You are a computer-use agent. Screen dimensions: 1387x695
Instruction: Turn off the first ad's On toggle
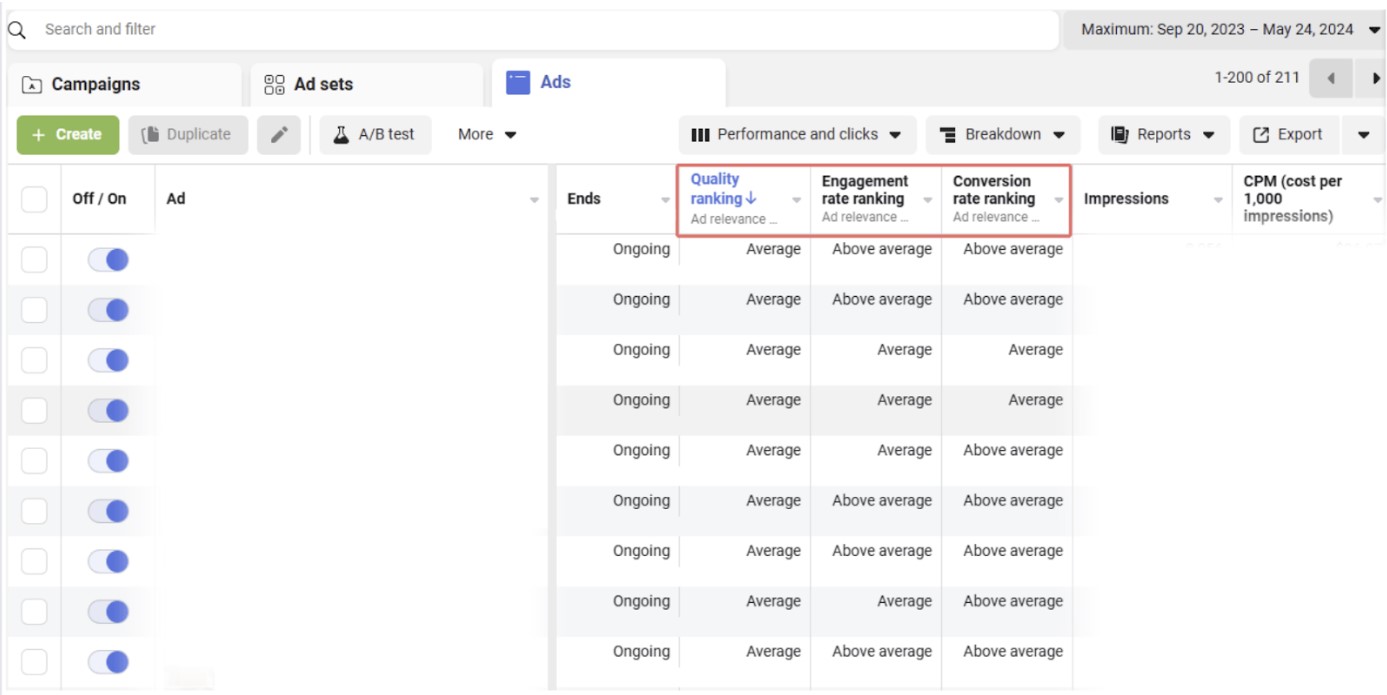pos(107,258)
